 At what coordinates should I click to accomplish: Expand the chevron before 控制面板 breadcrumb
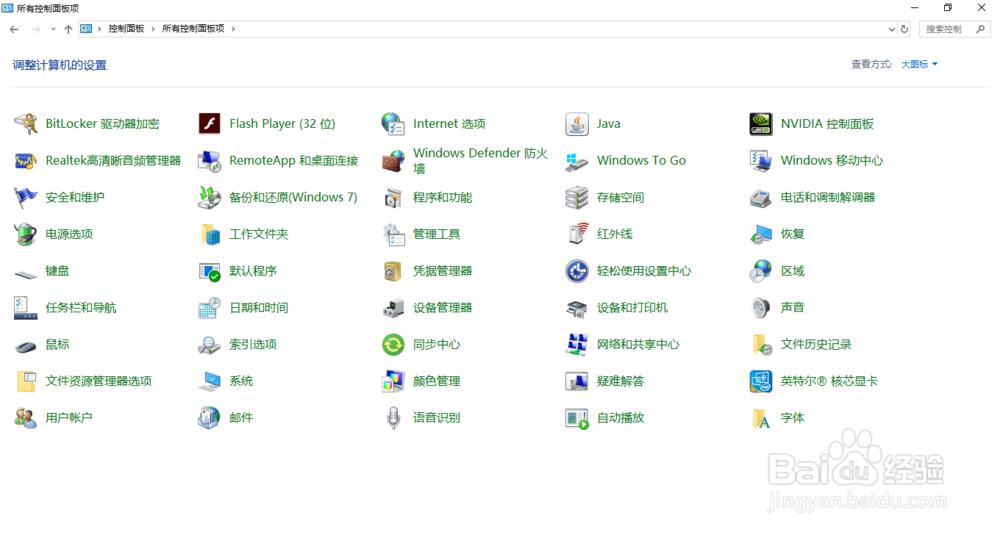[x=99, y=29]
